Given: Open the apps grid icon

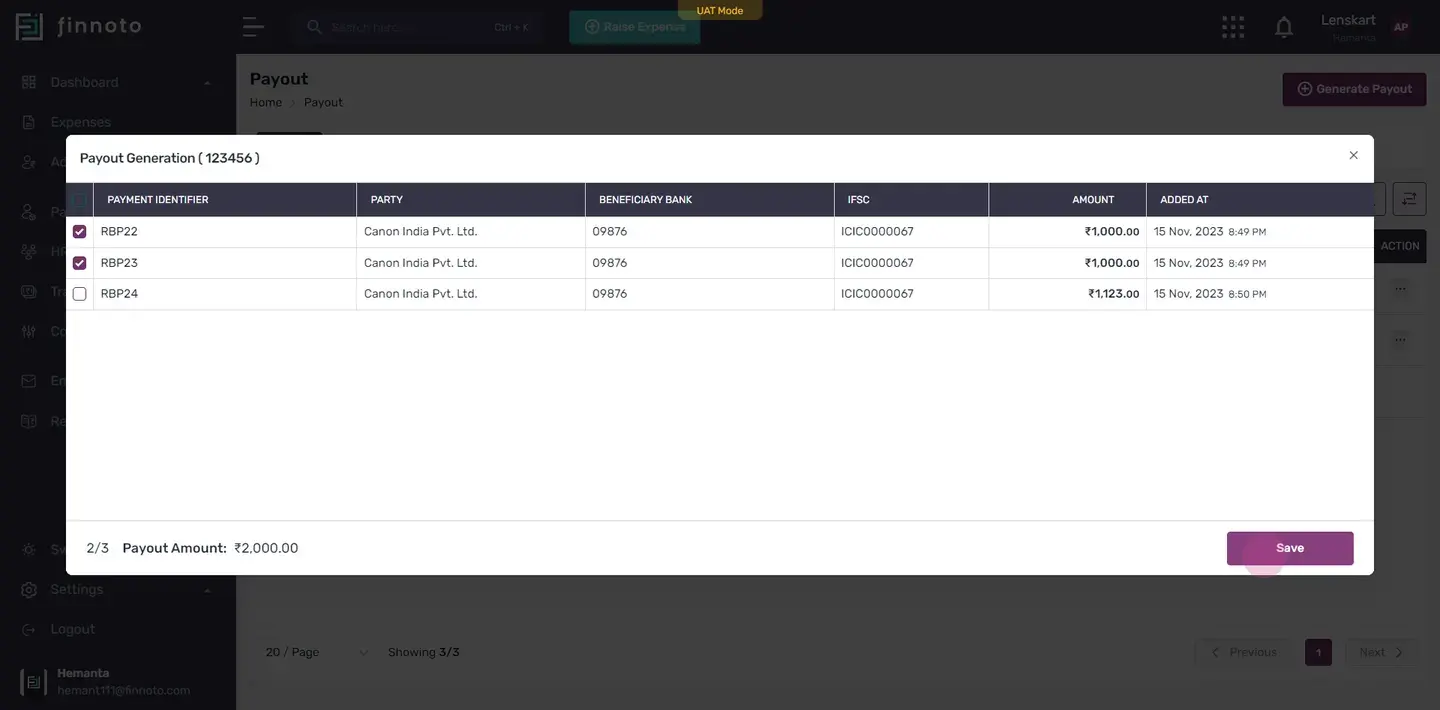Looking at the screenshot, I should pyautogui.click(x=1233, y=27).
